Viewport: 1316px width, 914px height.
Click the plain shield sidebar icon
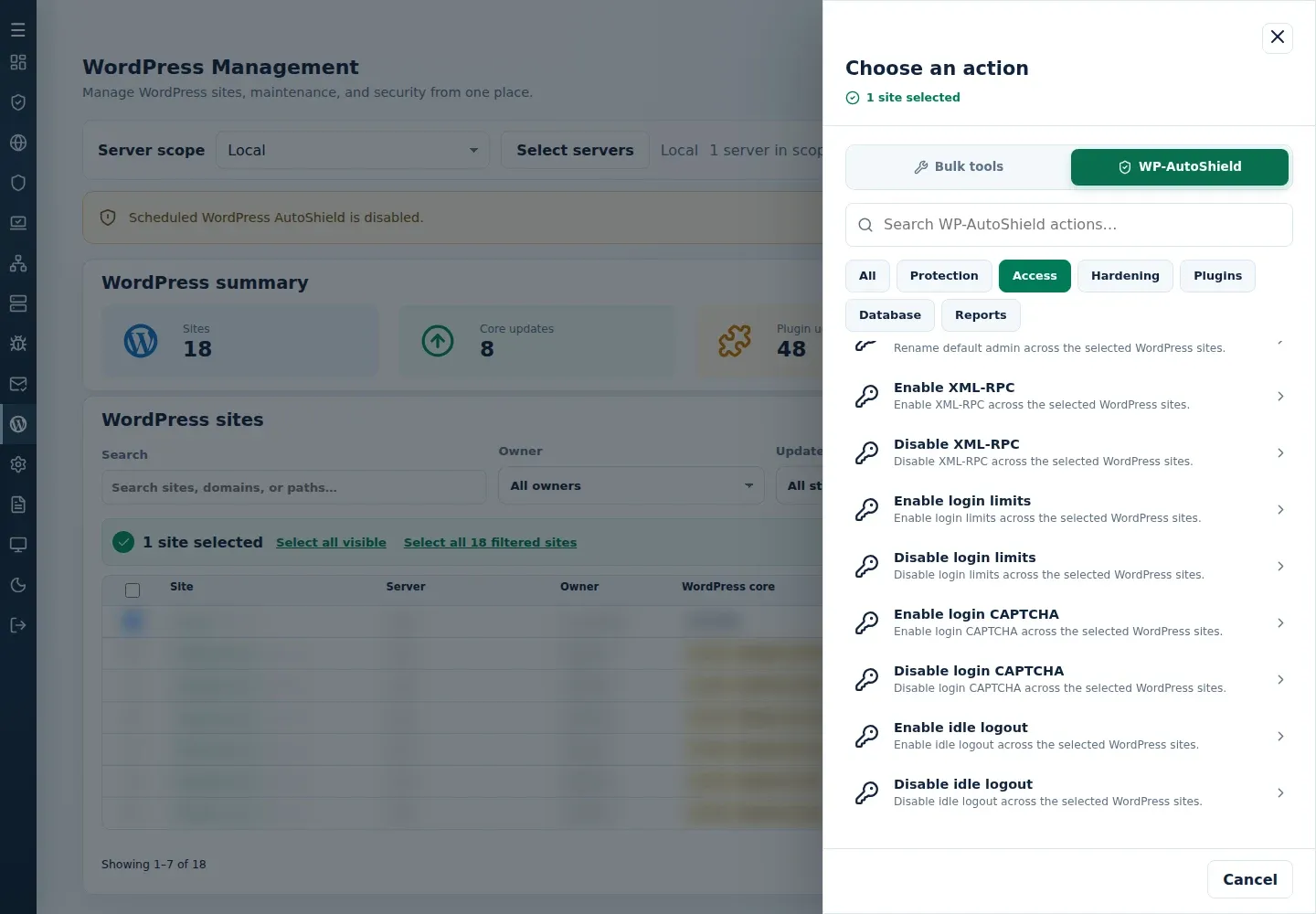18,183
